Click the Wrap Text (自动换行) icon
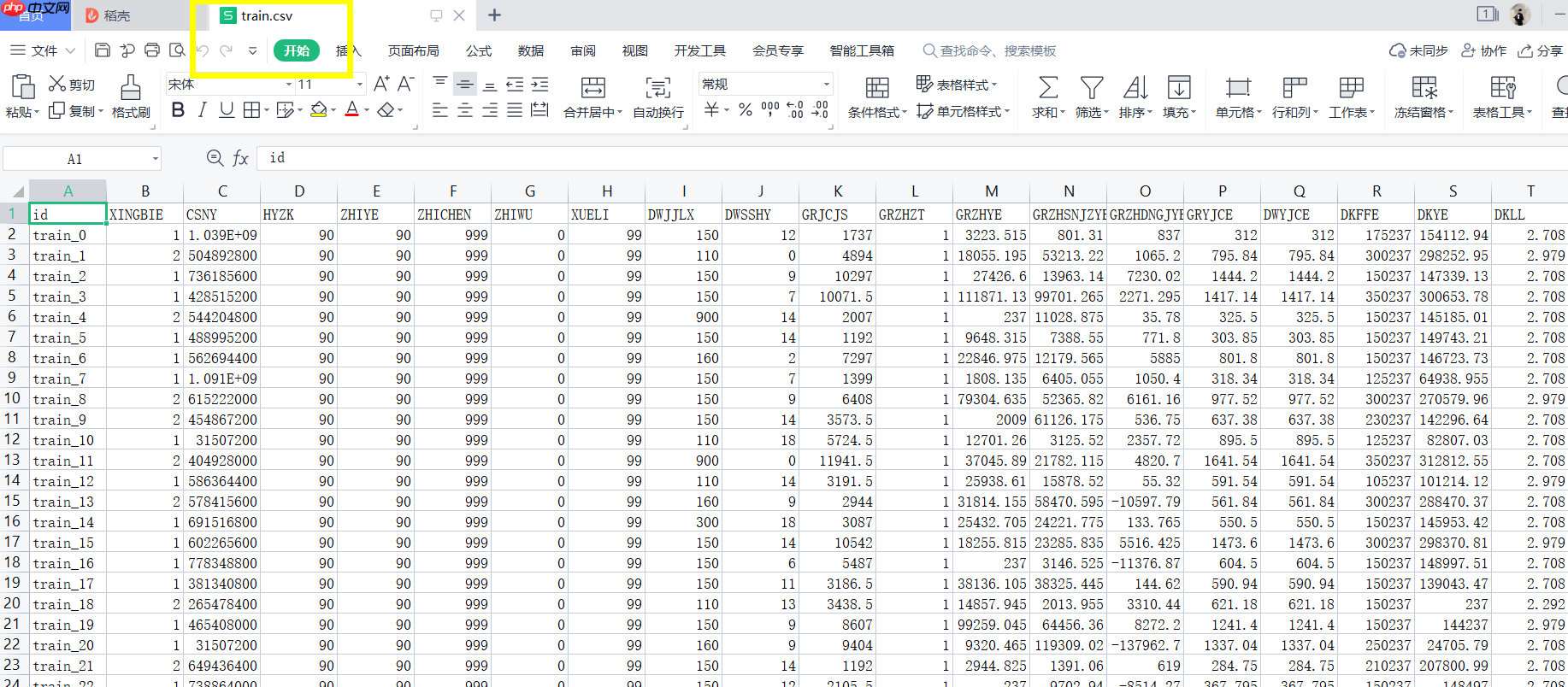The width and height of the screenshot is (1568, 687). pos(657,97)
